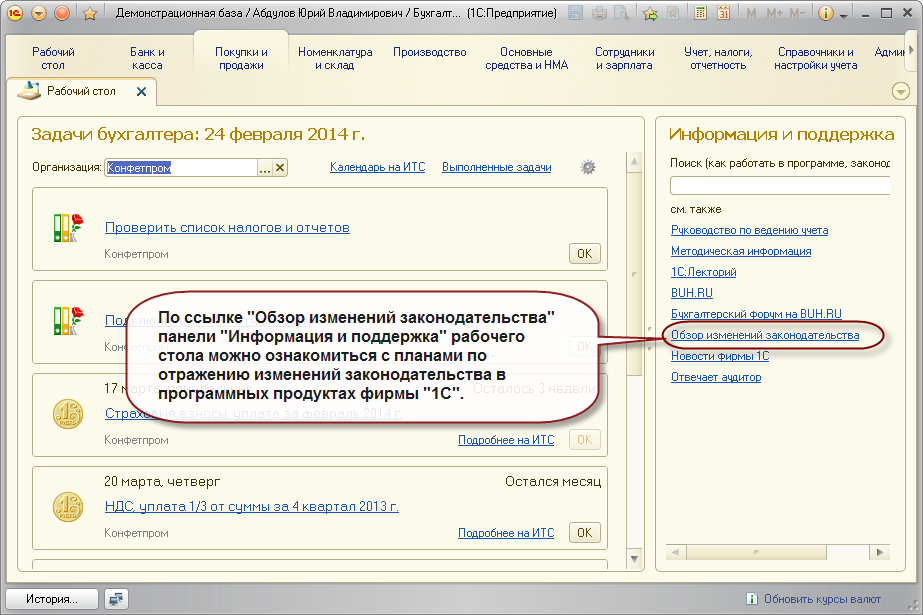Image resolution: width=923 pixels, height=615 pixels.
Task: Click the История button
Action: tap(52, 599)
